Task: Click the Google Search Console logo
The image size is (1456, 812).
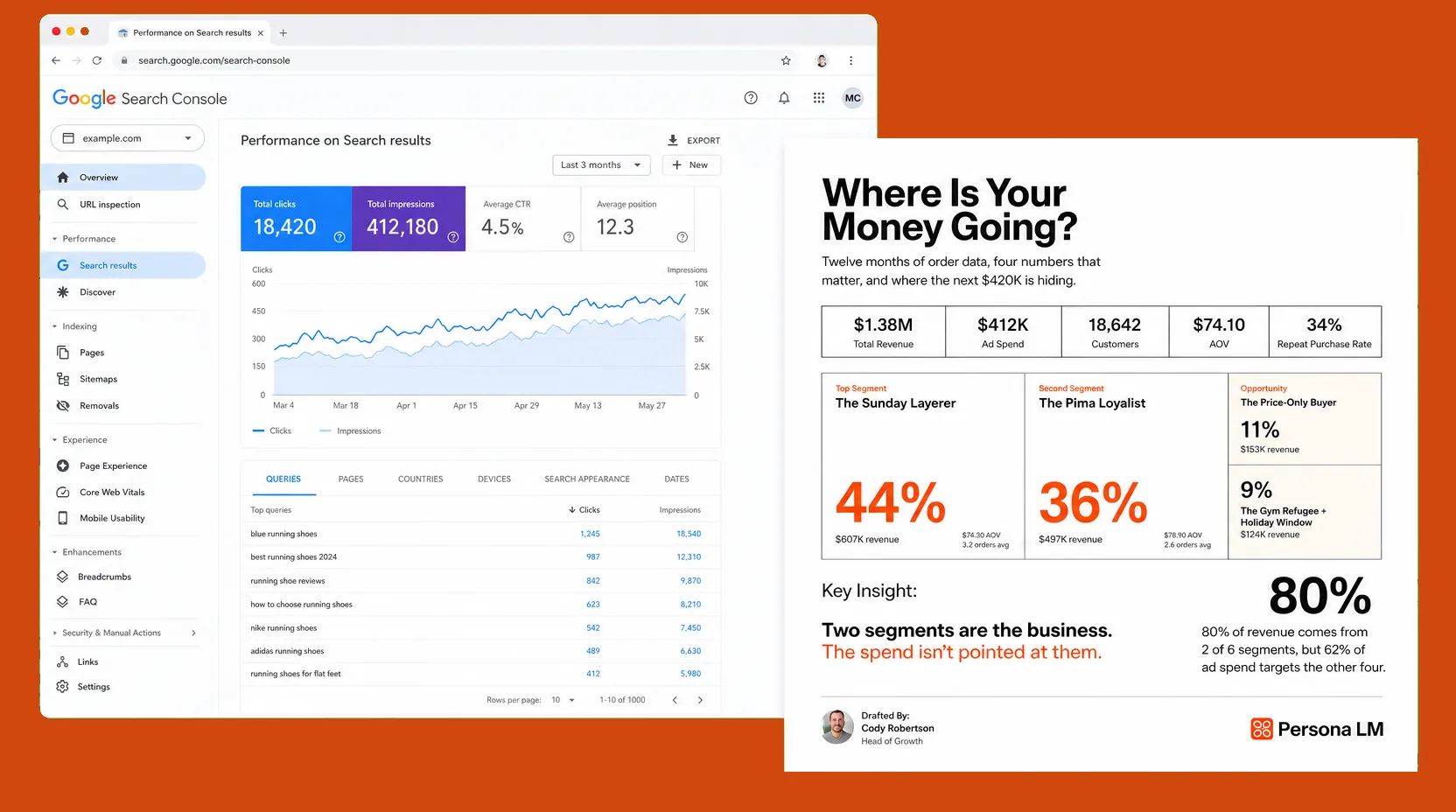Action: click(140, 98)
